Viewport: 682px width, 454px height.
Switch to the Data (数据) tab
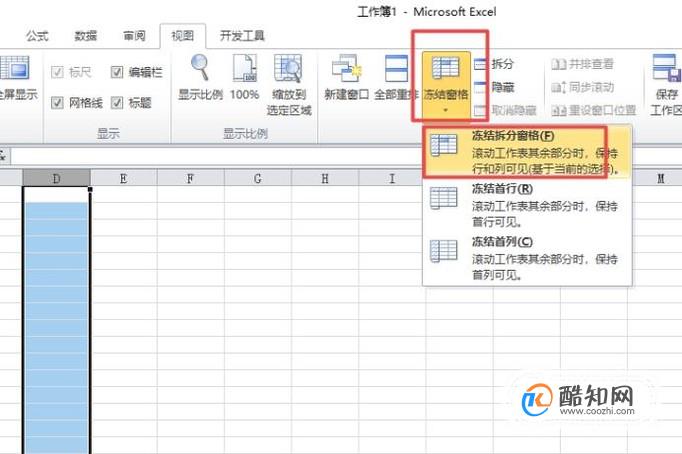point(85,36)
